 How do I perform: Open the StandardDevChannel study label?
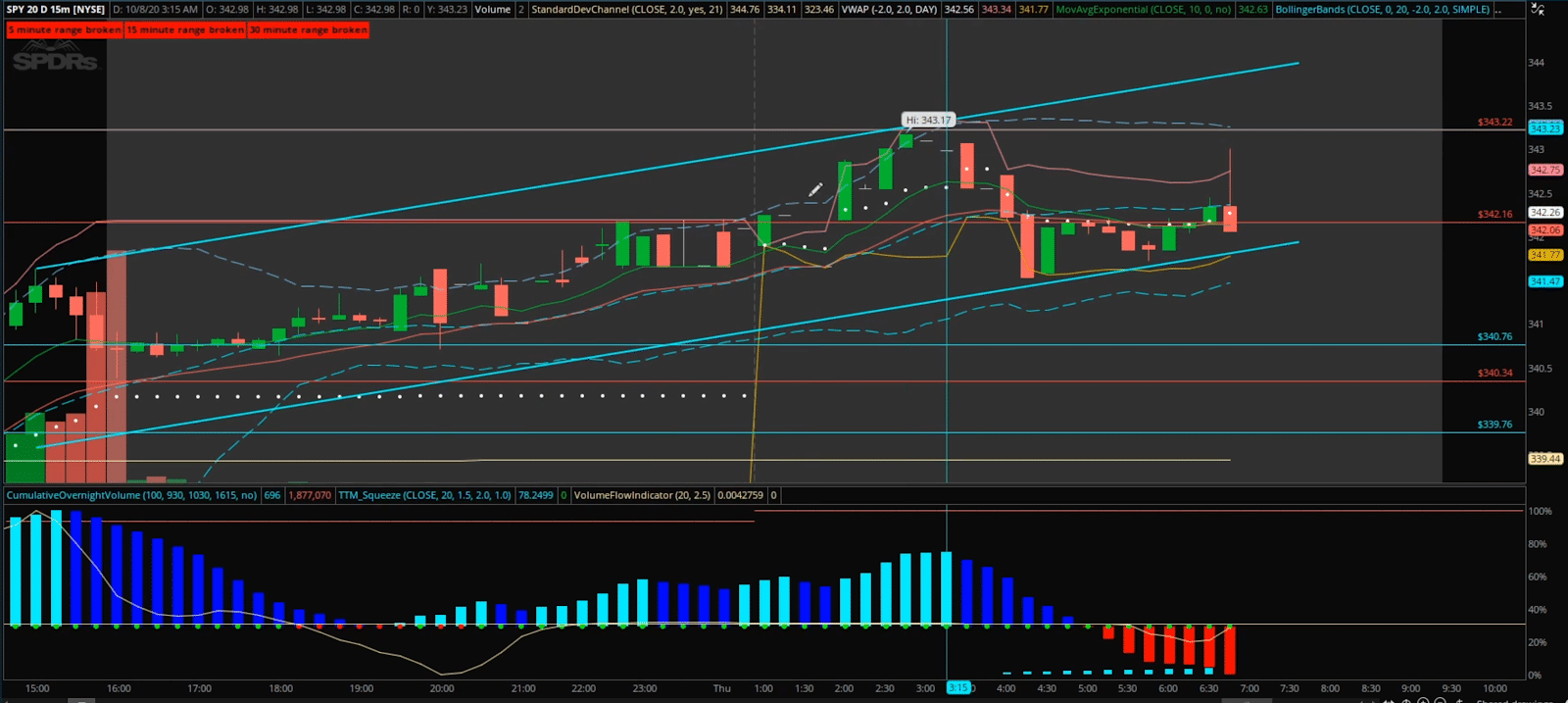[627, 10]
